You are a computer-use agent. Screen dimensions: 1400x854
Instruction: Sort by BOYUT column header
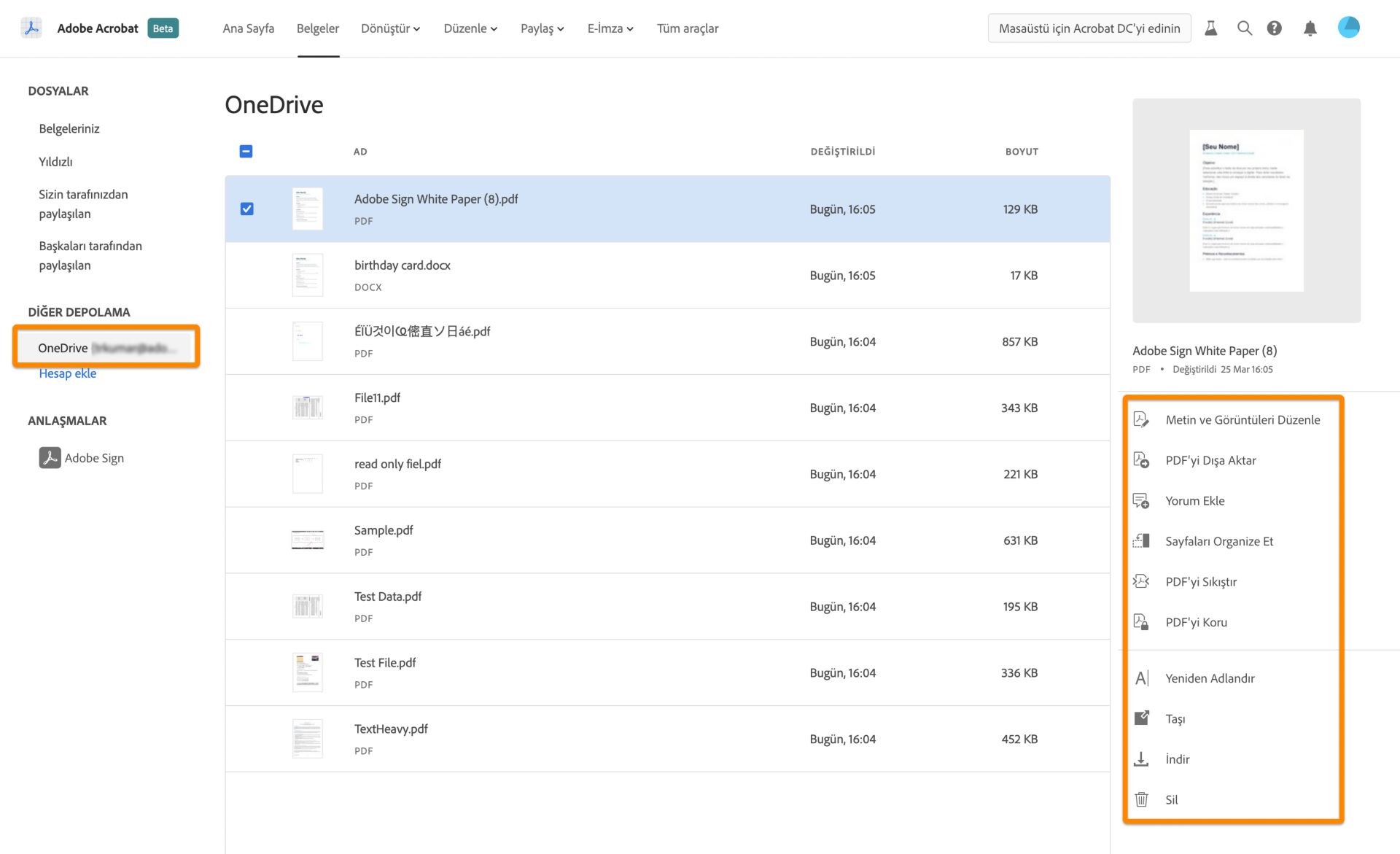point(1022,152)
